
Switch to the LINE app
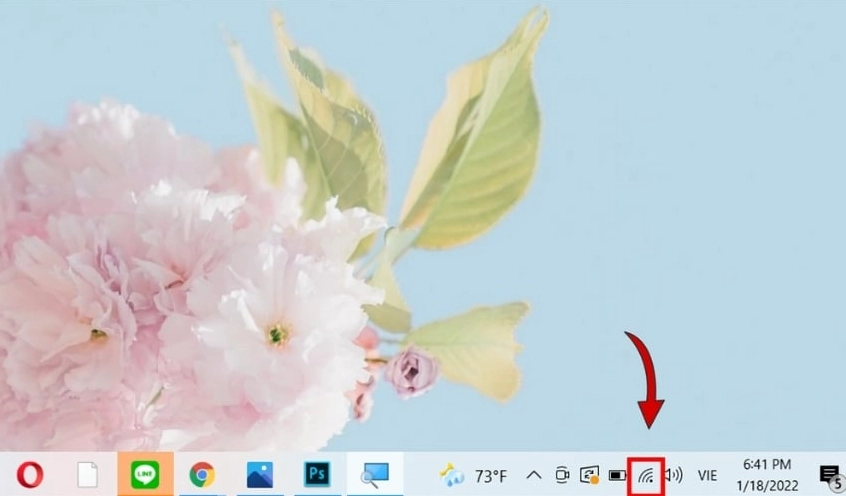[145, 475]
